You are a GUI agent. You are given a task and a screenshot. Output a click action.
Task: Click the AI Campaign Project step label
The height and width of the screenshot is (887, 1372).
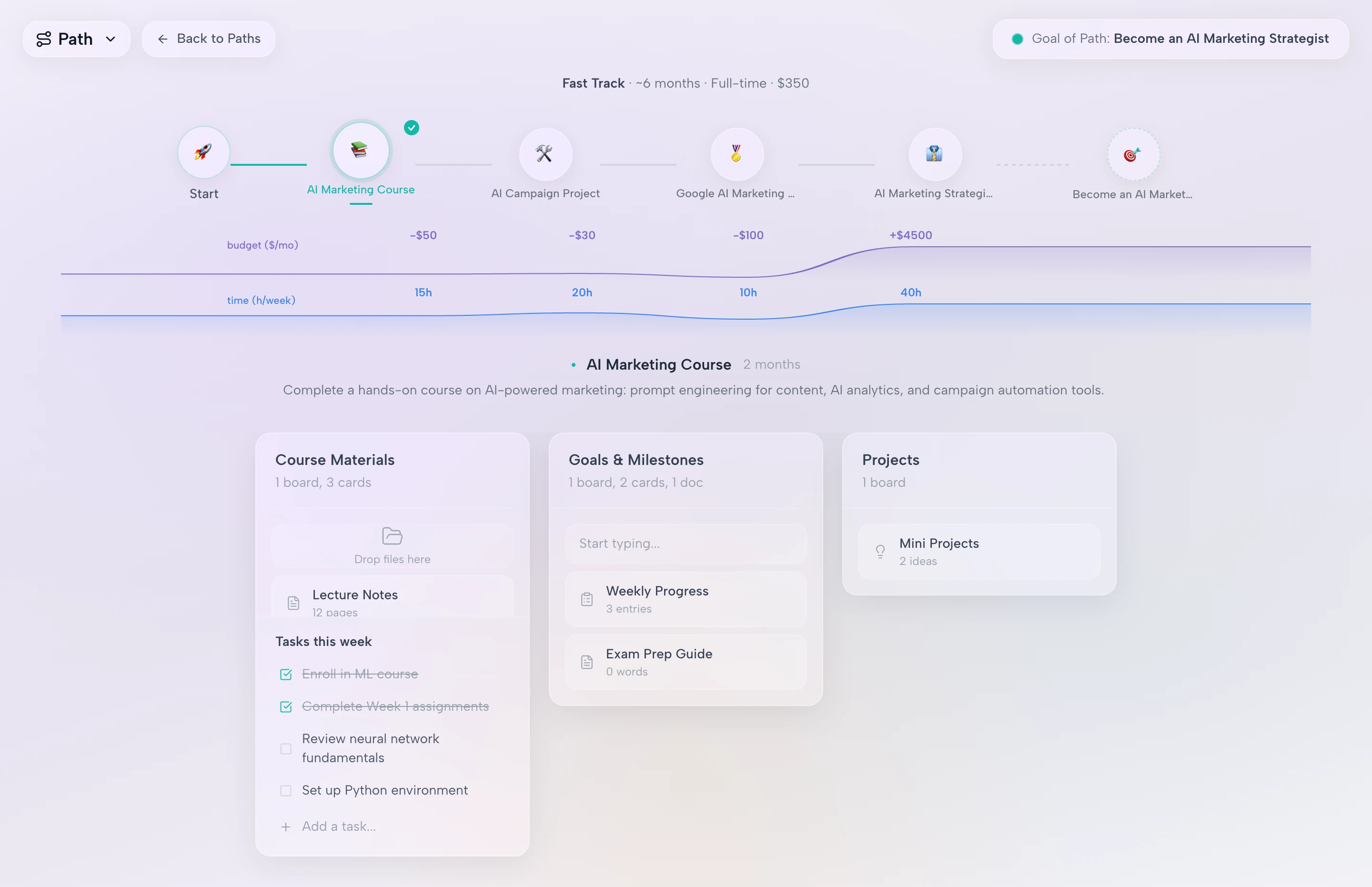(545, 193)
